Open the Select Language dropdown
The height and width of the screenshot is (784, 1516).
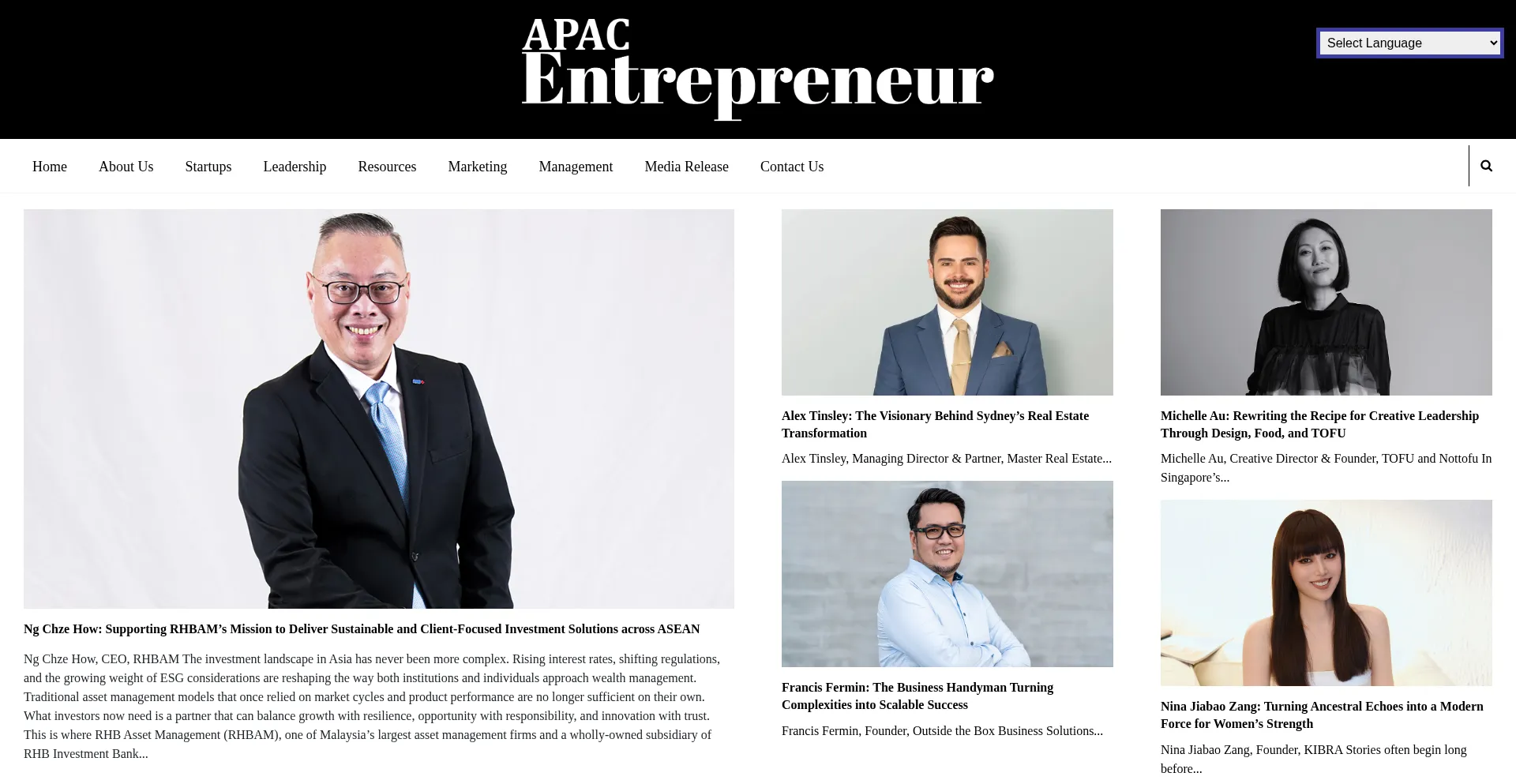[1410, 43]
